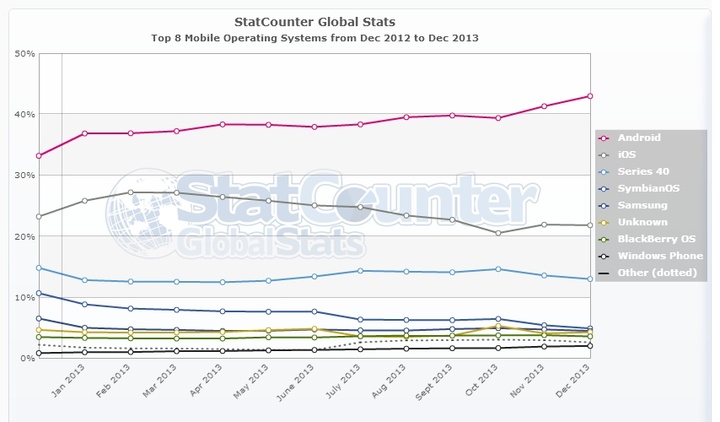Click the Unknown legend marker icon
Viewport: 720px width, 422px height.
tap(605, 221)
